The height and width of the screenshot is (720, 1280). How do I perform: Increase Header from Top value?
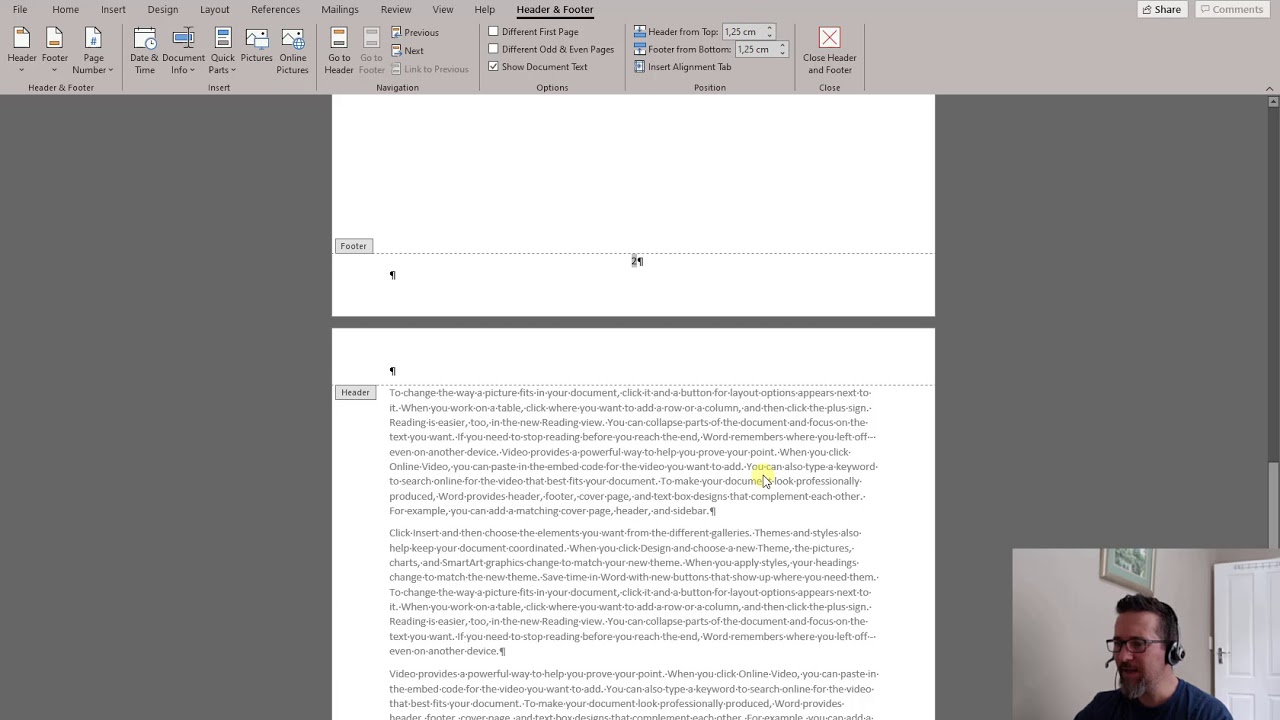769,29
